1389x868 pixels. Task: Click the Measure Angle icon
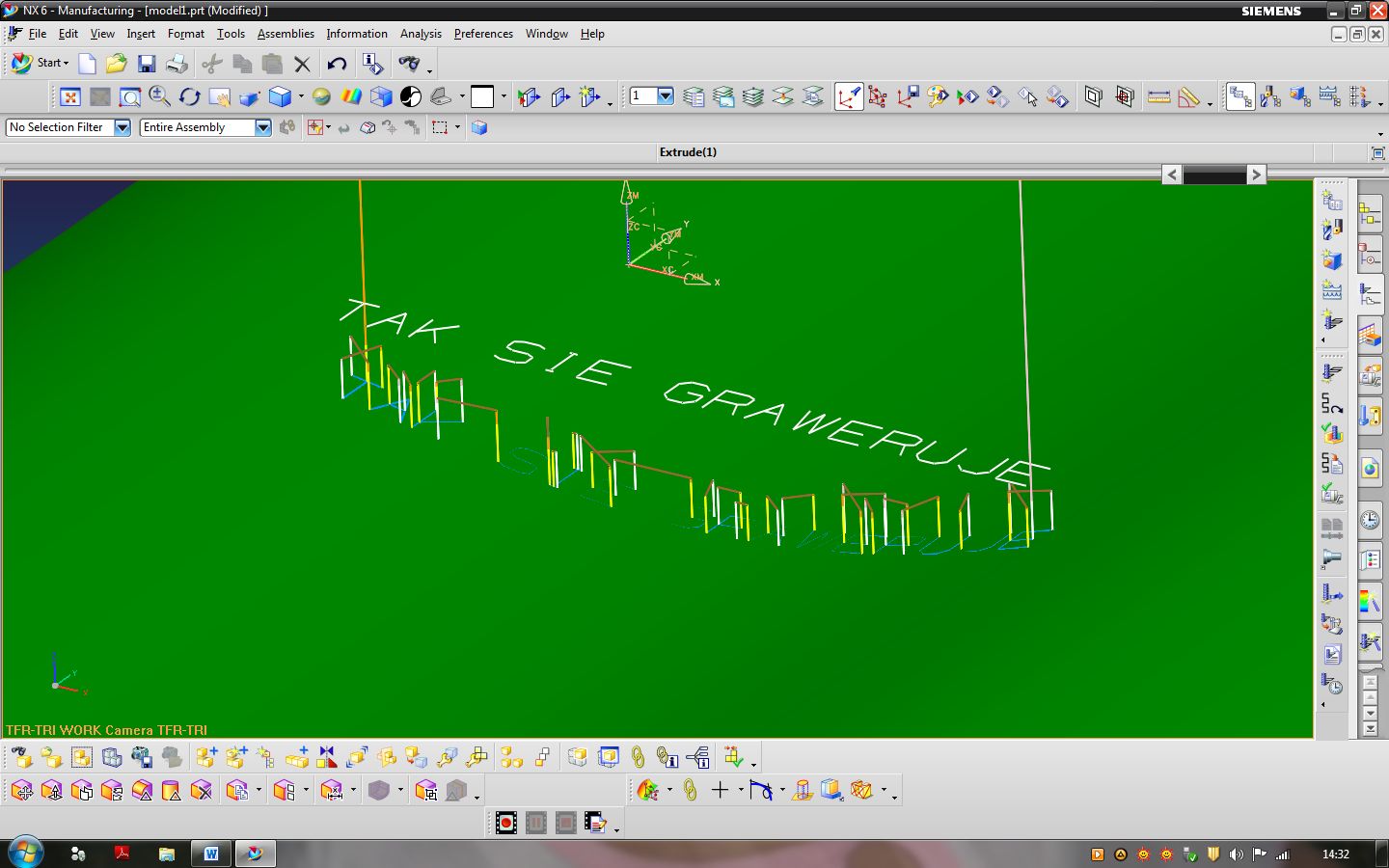click(1189, 96)
